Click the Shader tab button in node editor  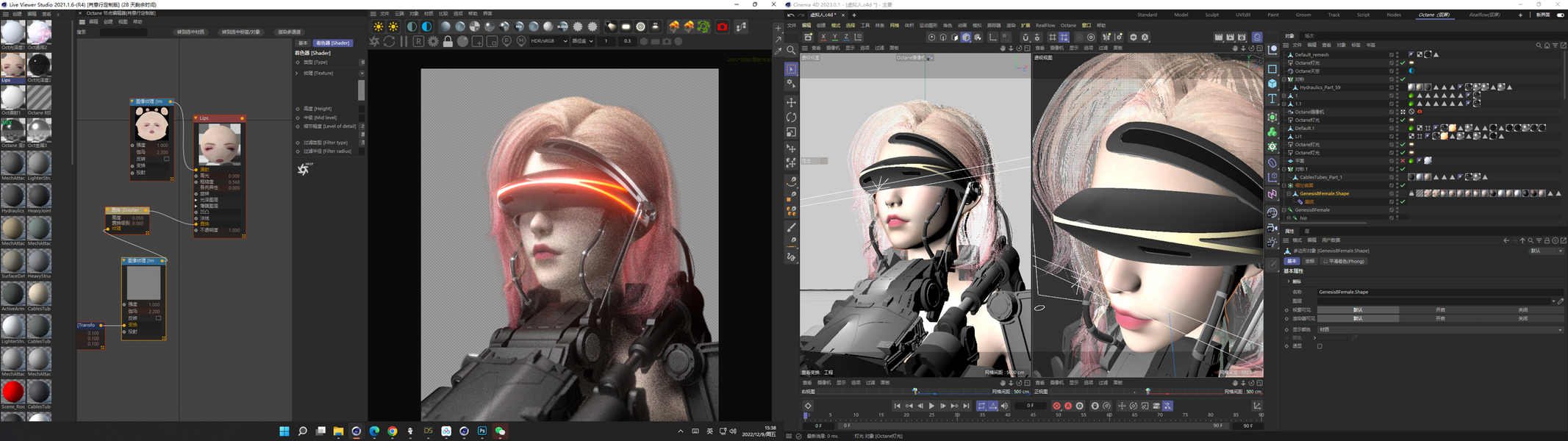coord(332,43)
